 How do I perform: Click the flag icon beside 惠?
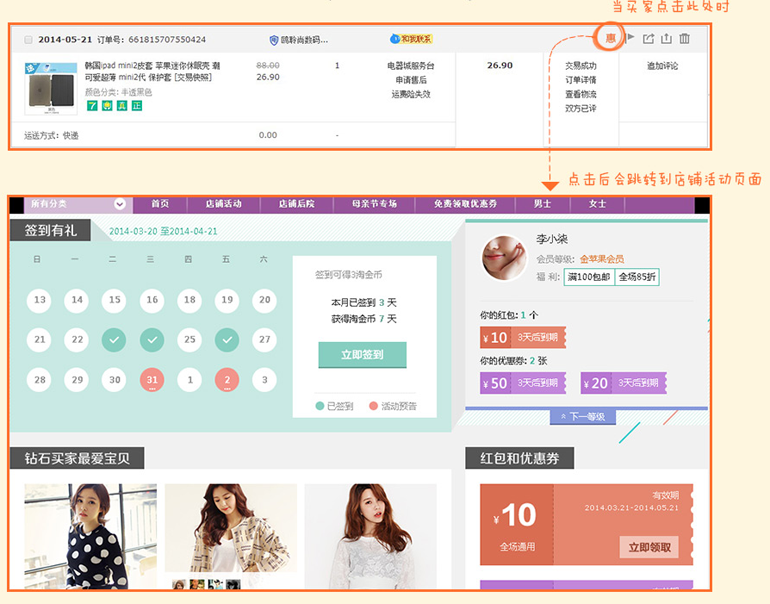tap(630, 39)
